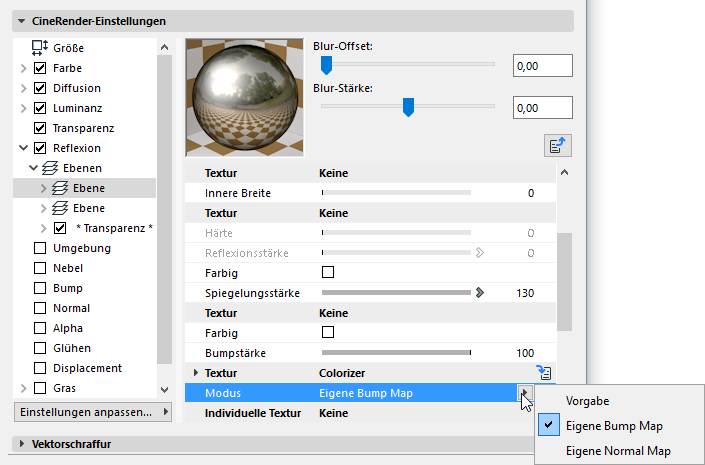Select the Displacement channel label
The image size is (705, 465).
pyautogui.click(x=88, y=368)
